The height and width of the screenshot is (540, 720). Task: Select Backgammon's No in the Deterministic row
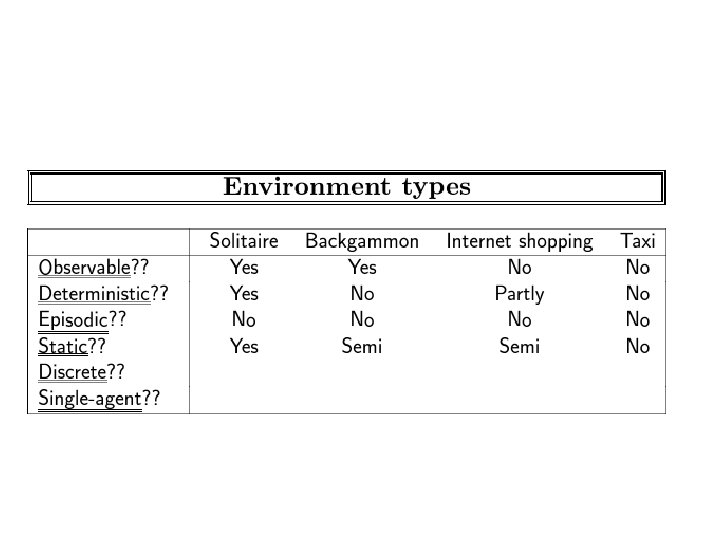point(362,294)
